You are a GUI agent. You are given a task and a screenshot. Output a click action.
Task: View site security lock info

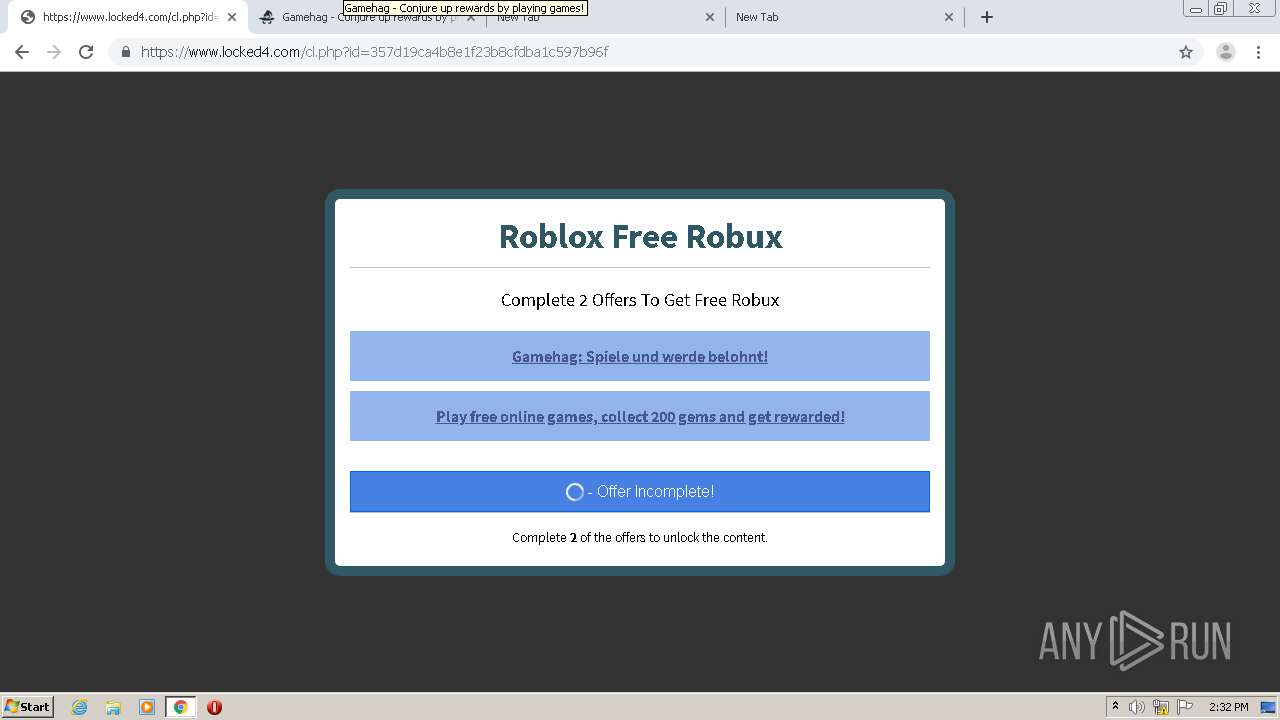pos(126,52)
